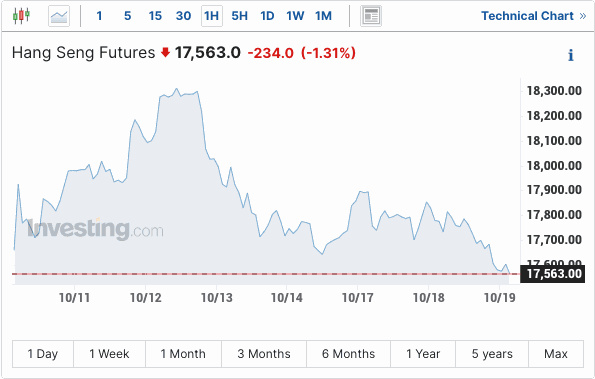The image size is (595, 379).
Task: Switch to candlestick chart view
Action: [21, 16]
